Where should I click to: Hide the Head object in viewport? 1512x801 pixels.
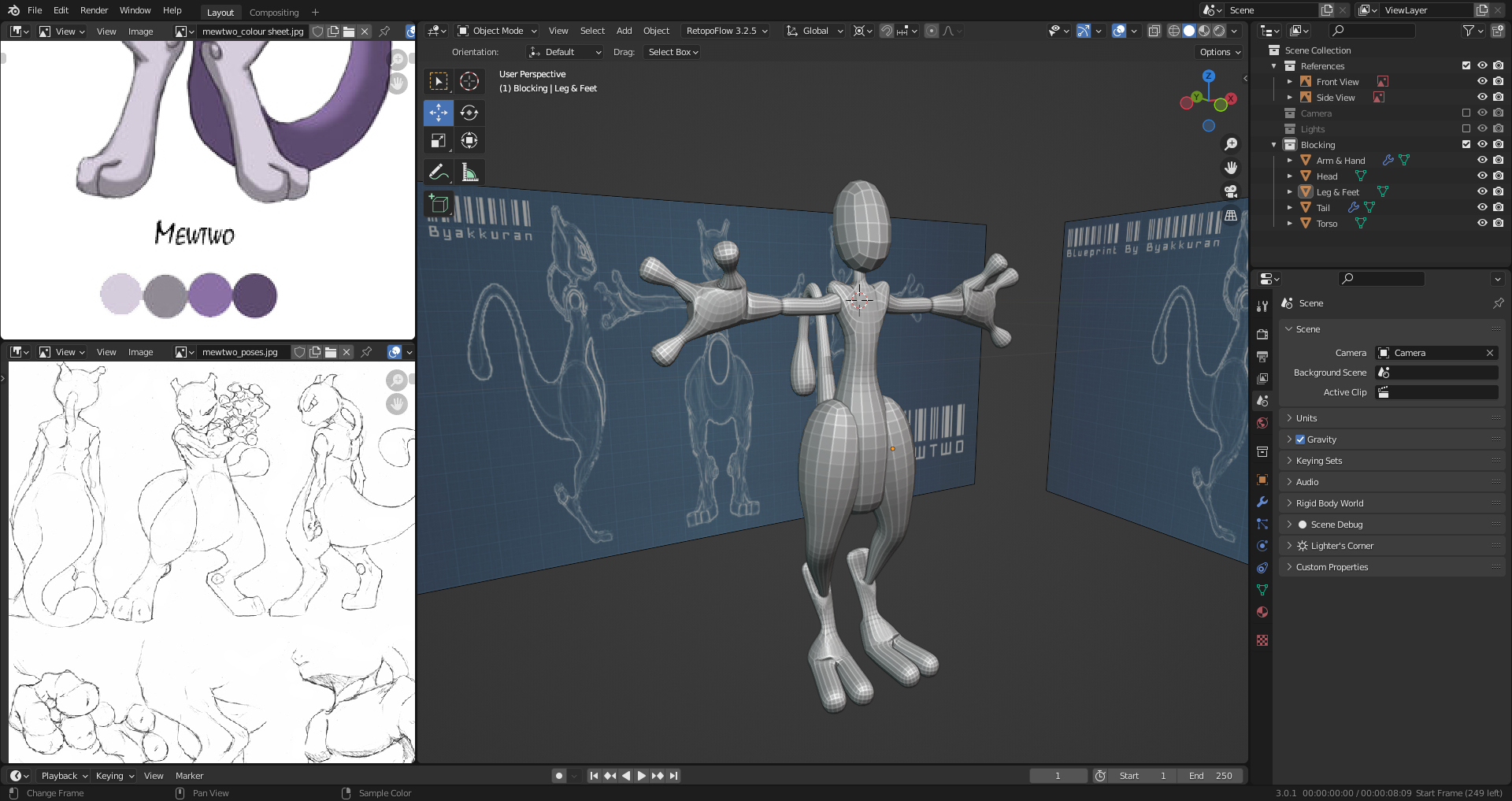[x=1482, y=176]
